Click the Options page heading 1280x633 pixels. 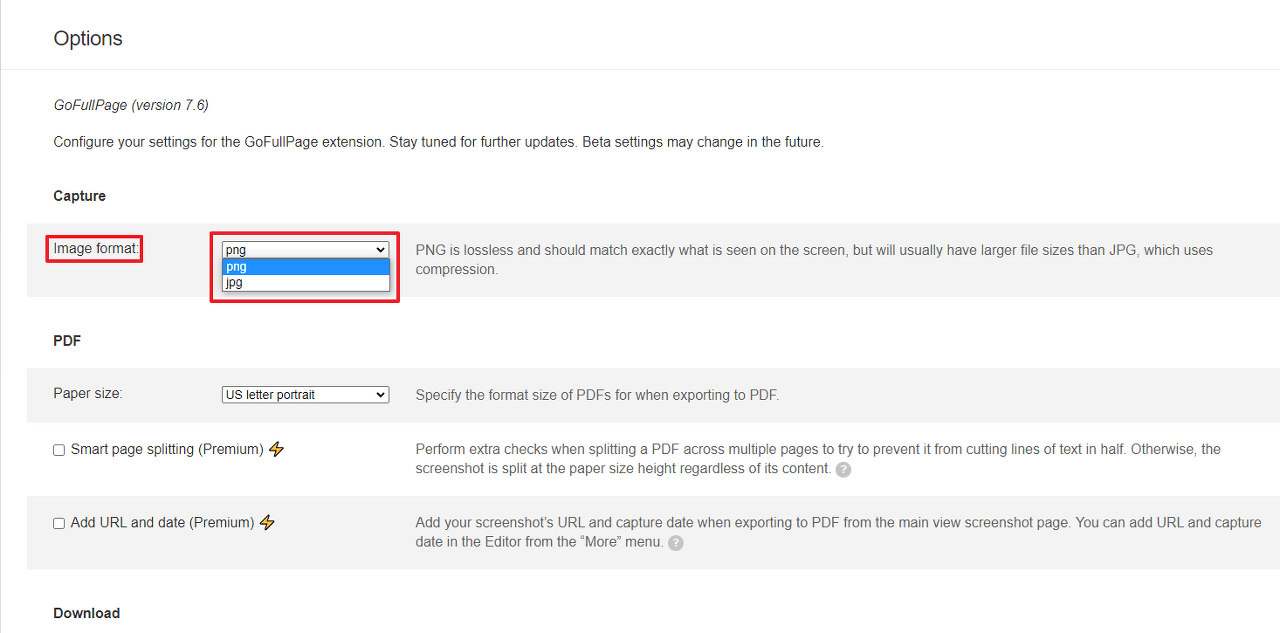(x=88, y=38)
